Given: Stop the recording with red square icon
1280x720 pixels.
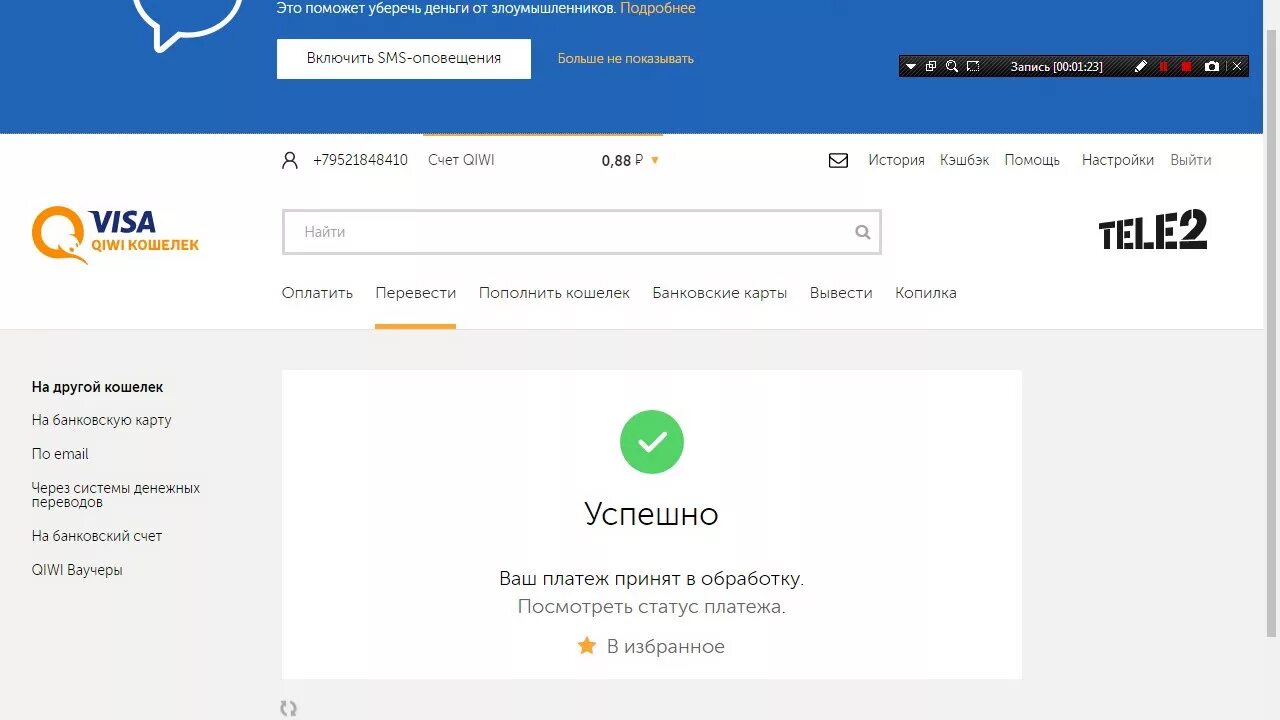Looking at the screenshot, I should [1187, 67].
